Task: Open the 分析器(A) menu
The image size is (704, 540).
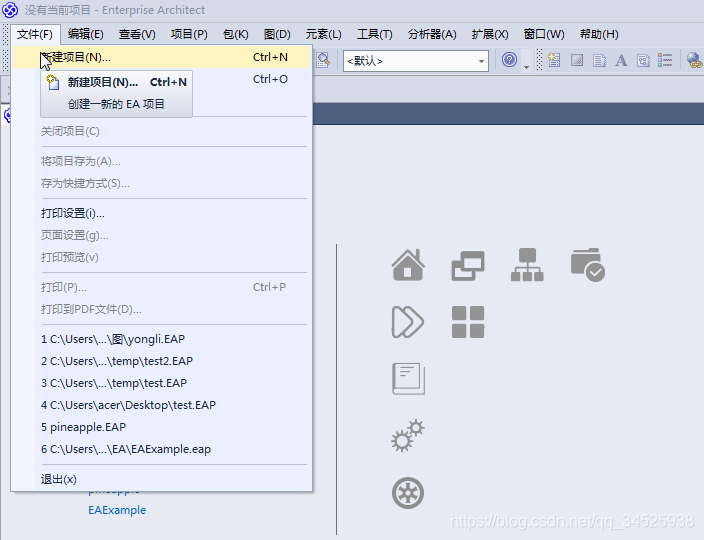Action: click(432, 34)
